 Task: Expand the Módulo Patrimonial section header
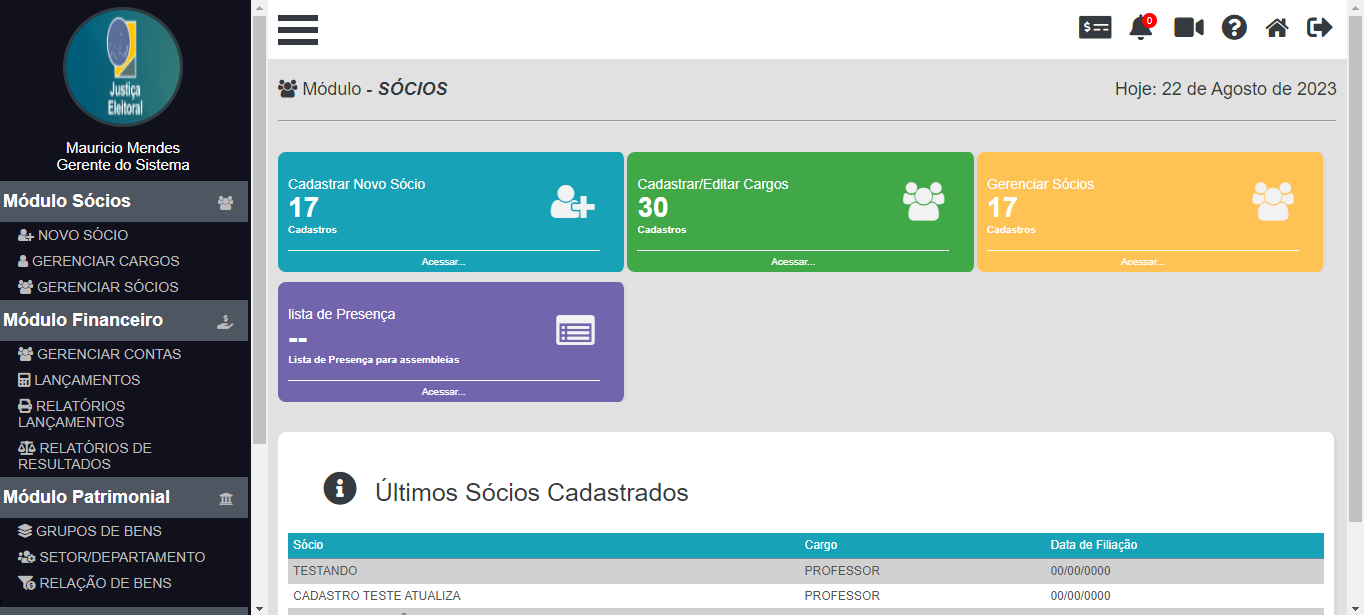[x=124, y=497]
